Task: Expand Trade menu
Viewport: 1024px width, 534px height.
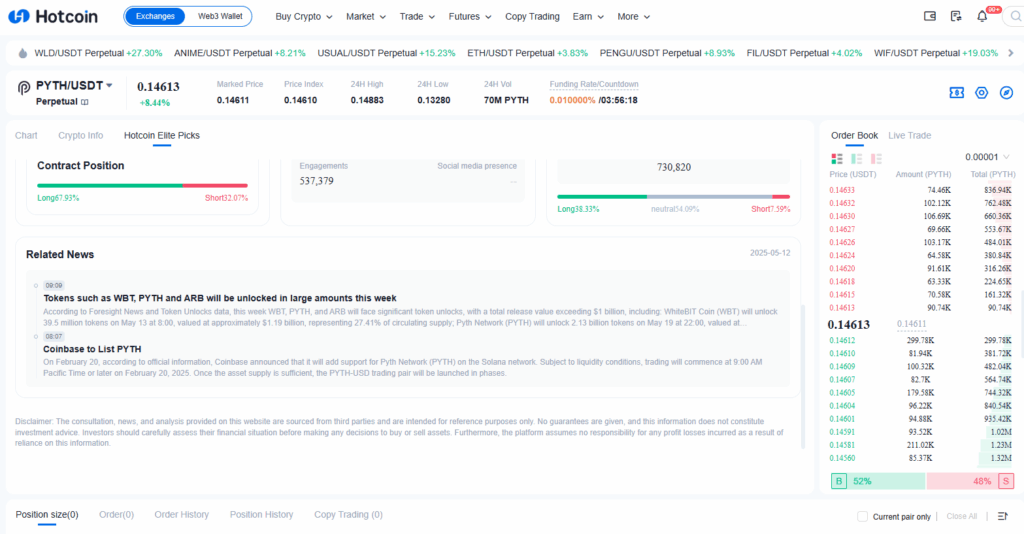Action: click(417, 16)
